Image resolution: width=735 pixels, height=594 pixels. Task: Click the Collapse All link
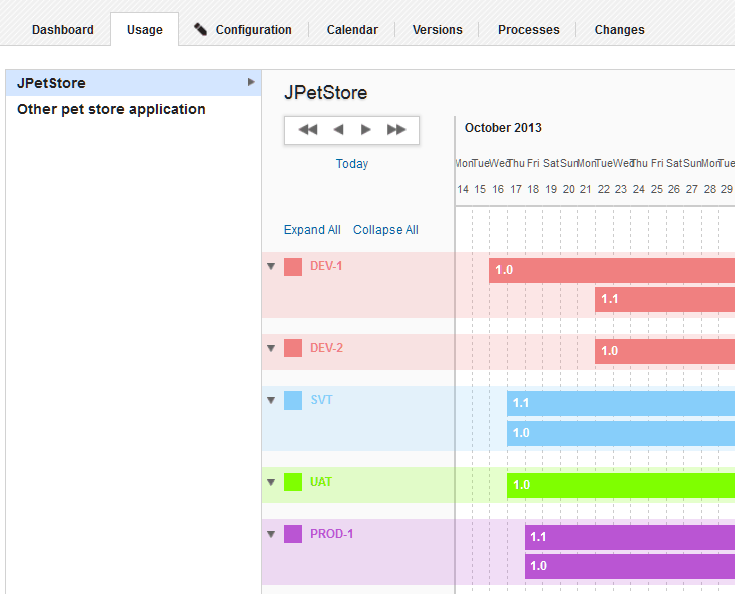[386, 230]
